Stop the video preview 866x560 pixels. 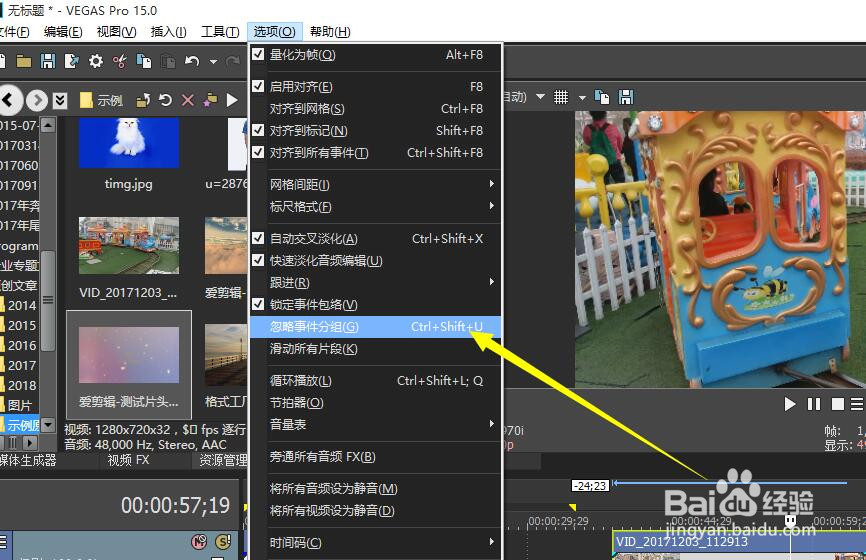pos(838,404)
